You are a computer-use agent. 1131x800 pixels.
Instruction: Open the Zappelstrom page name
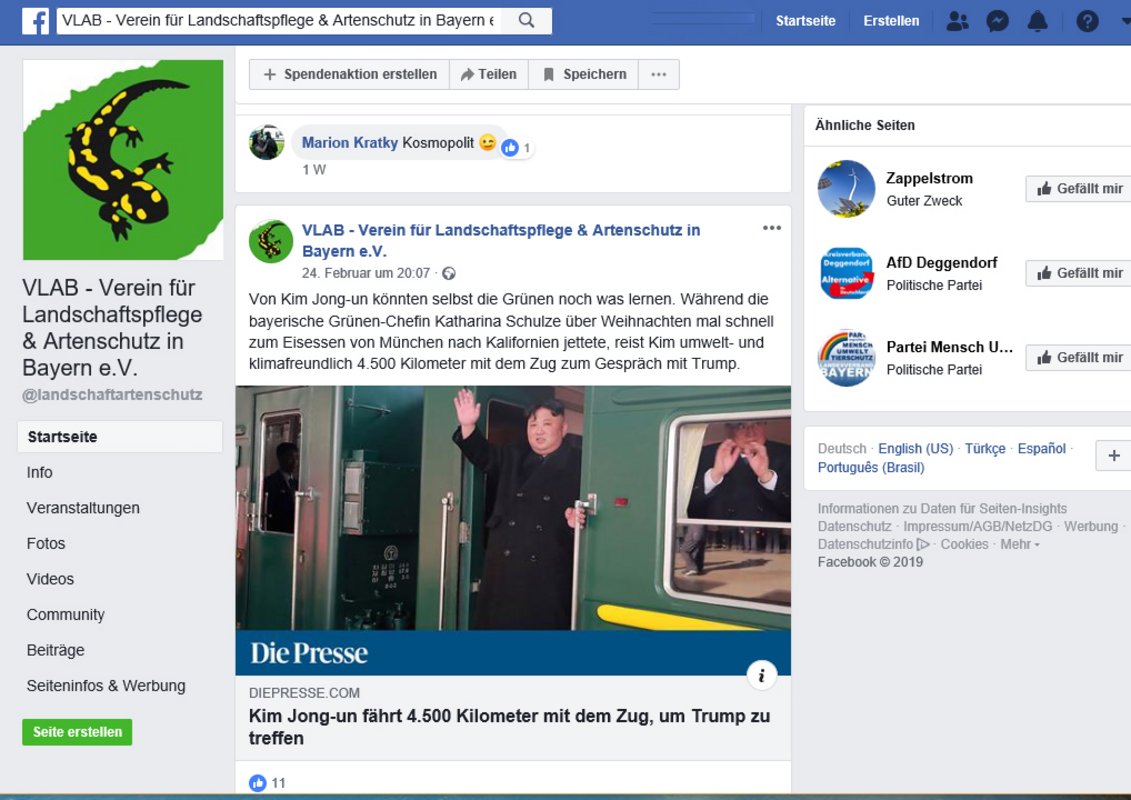929,178
